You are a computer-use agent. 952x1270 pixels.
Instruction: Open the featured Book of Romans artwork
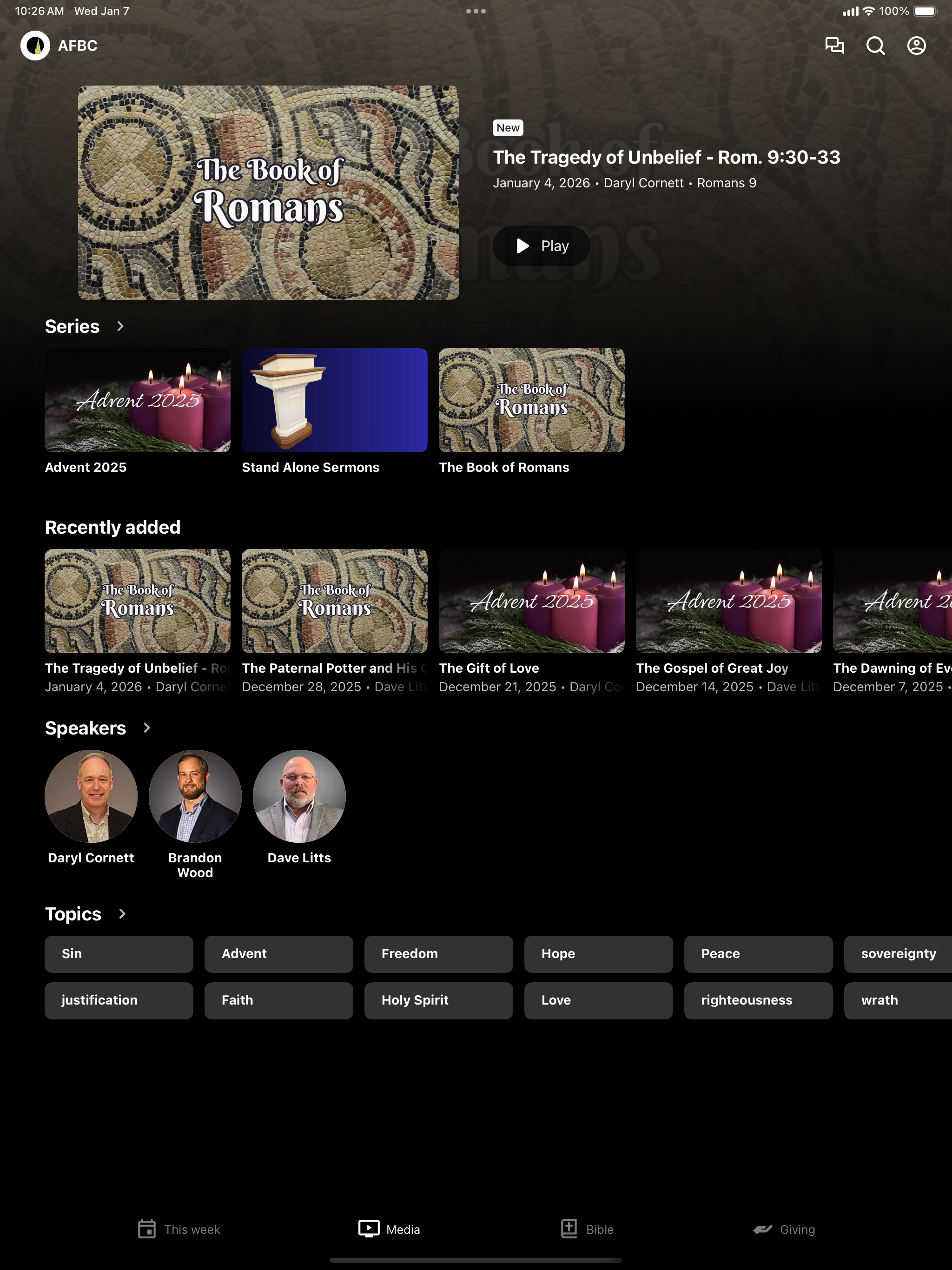click(268, 192)
